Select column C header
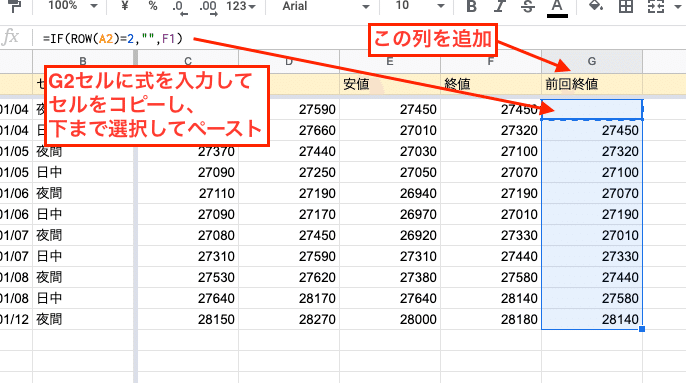Image resolution: width=686 pixels, height=383 pixels. tap(188, 61)
